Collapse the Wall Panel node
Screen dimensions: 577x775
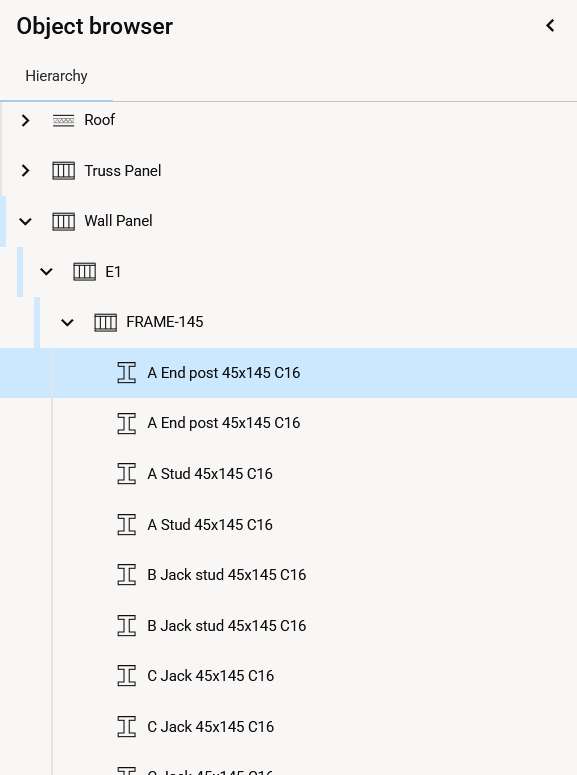click(25, 221)
